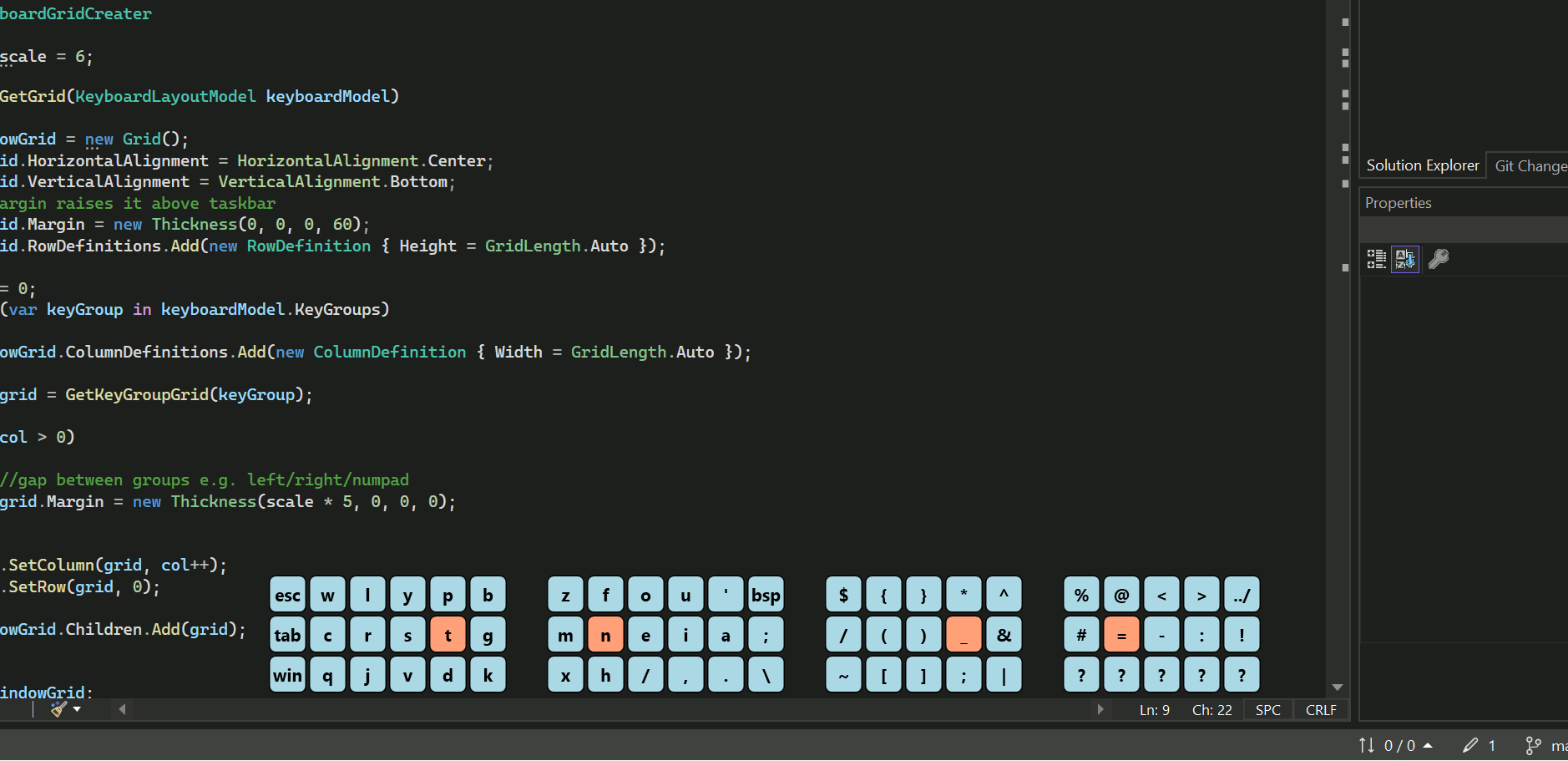Click the editor horizontal scrollbar left arrow
Image resolution: width=1568 pixels, height=761 pixels.
(122, 709)
